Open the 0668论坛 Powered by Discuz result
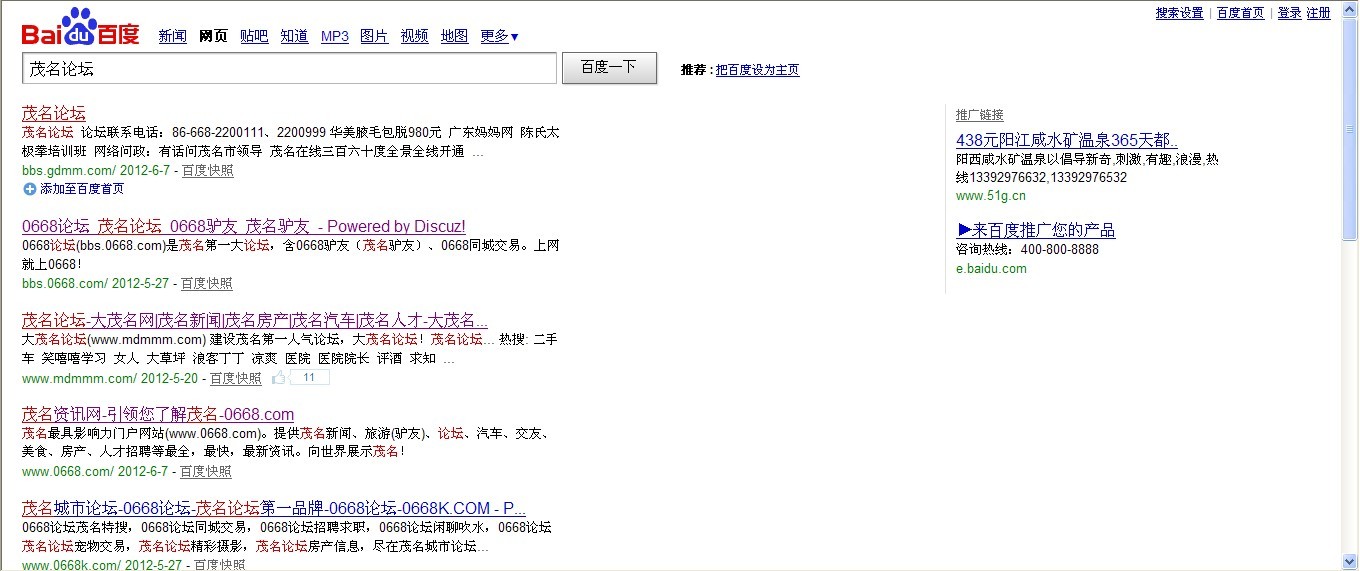The height and width of the screenshot is (571, 1360). pyautogui.click(x=244, y=226)
